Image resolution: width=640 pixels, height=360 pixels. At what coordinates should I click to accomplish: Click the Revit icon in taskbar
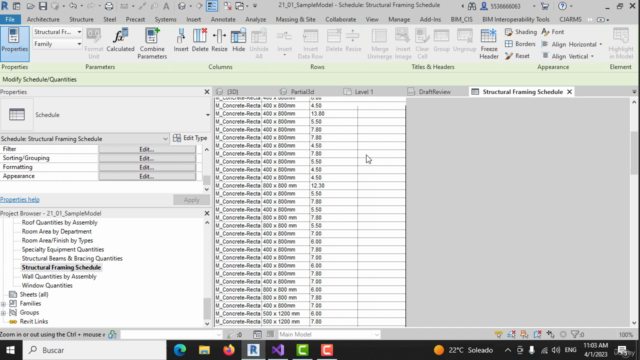[253, 350]
